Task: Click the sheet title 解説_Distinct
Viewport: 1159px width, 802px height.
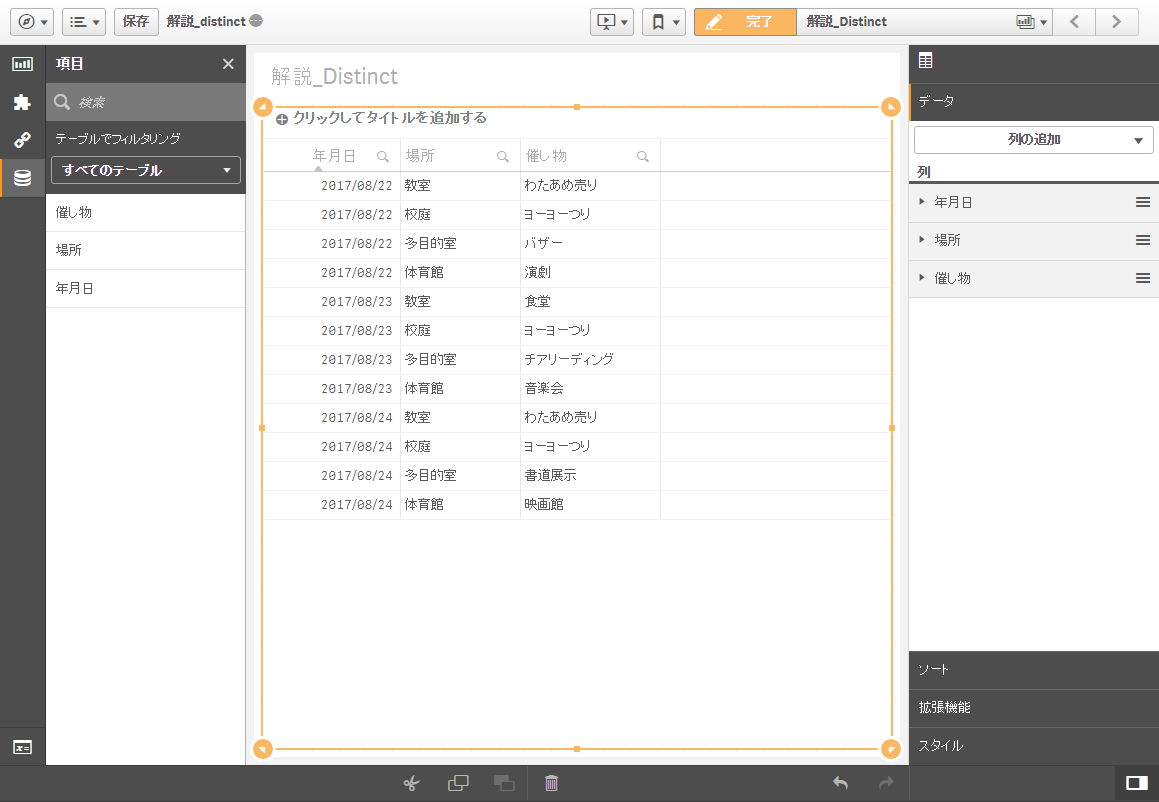Action: (334, 76)
